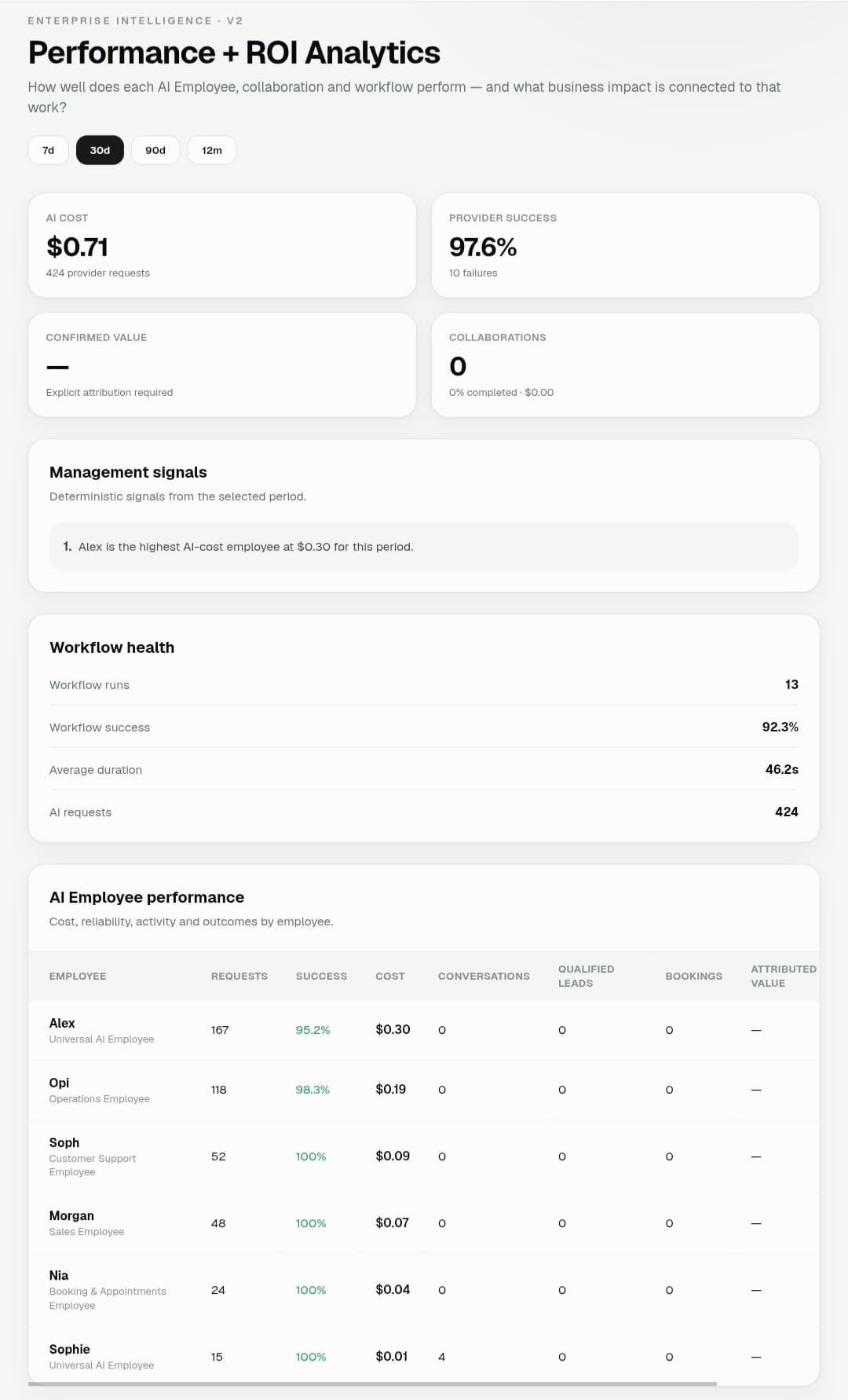The width and height of the screenshot is (848, 1400).
Task: Click the Alex highest AI-cost signal
Action: click(x=424, y=546)
